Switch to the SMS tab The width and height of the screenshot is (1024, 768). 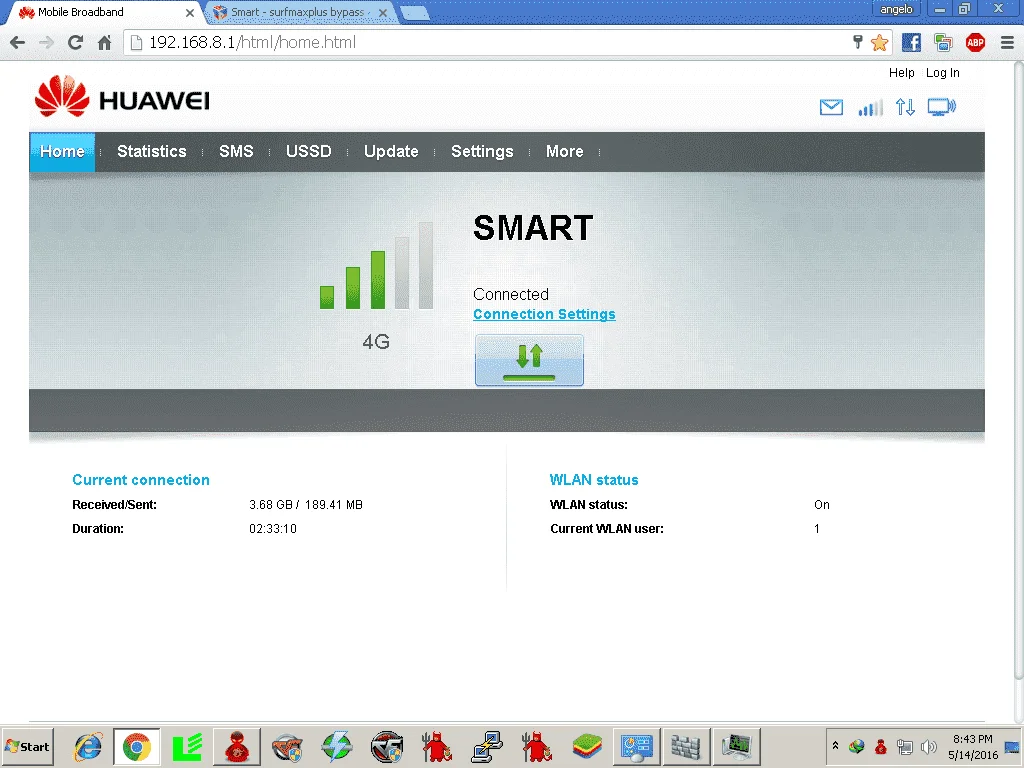coord(236,152)
